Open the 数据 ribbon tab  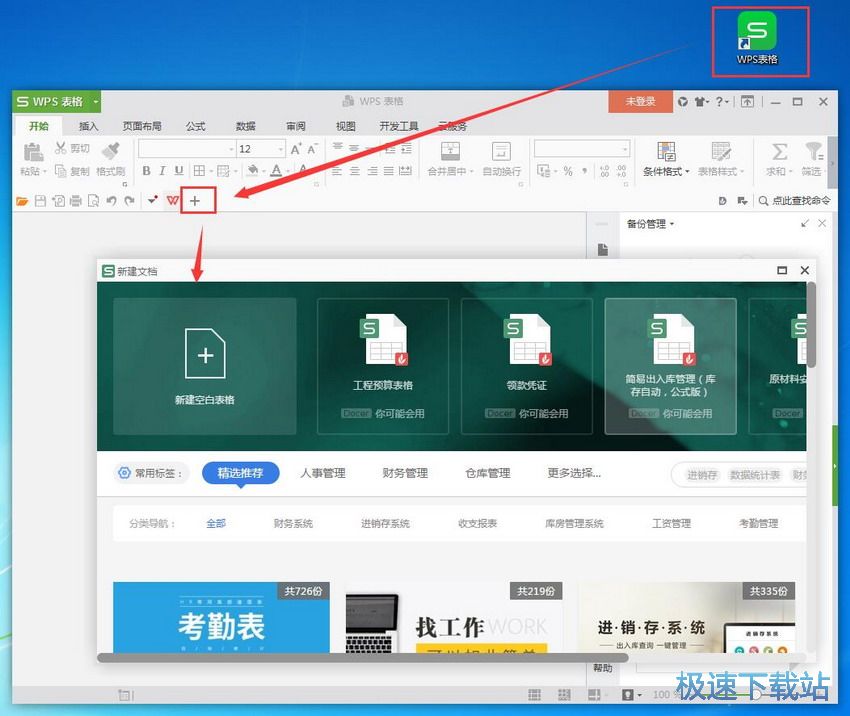pyautogui.click(x=246, y=126)
